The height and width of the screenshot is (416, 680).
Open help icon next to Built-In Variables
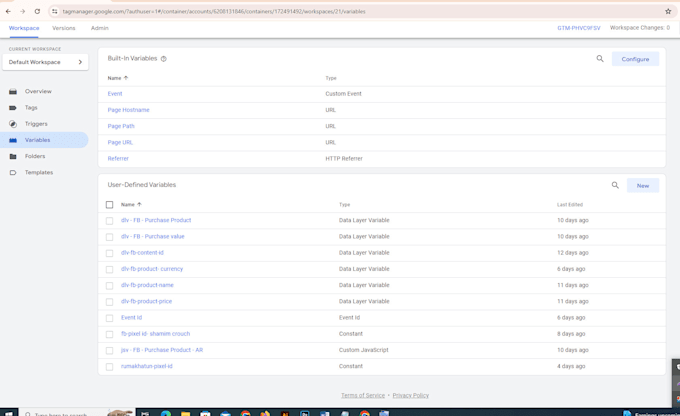click(x=163, y=59)
